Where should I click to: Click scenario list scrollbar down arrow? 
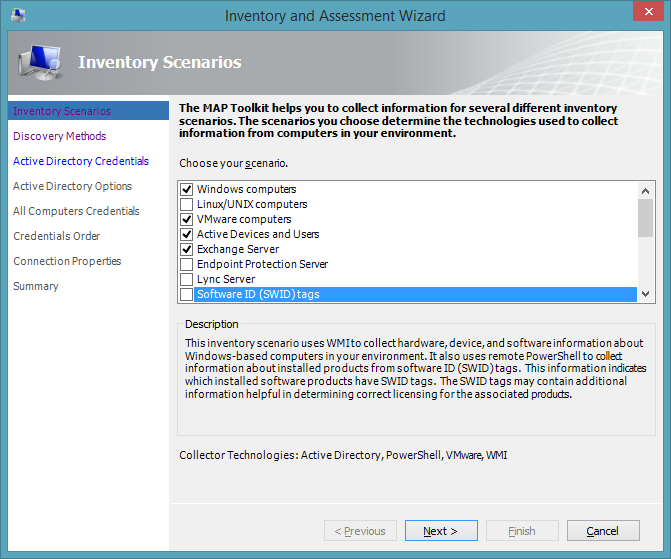pos(645,294)
